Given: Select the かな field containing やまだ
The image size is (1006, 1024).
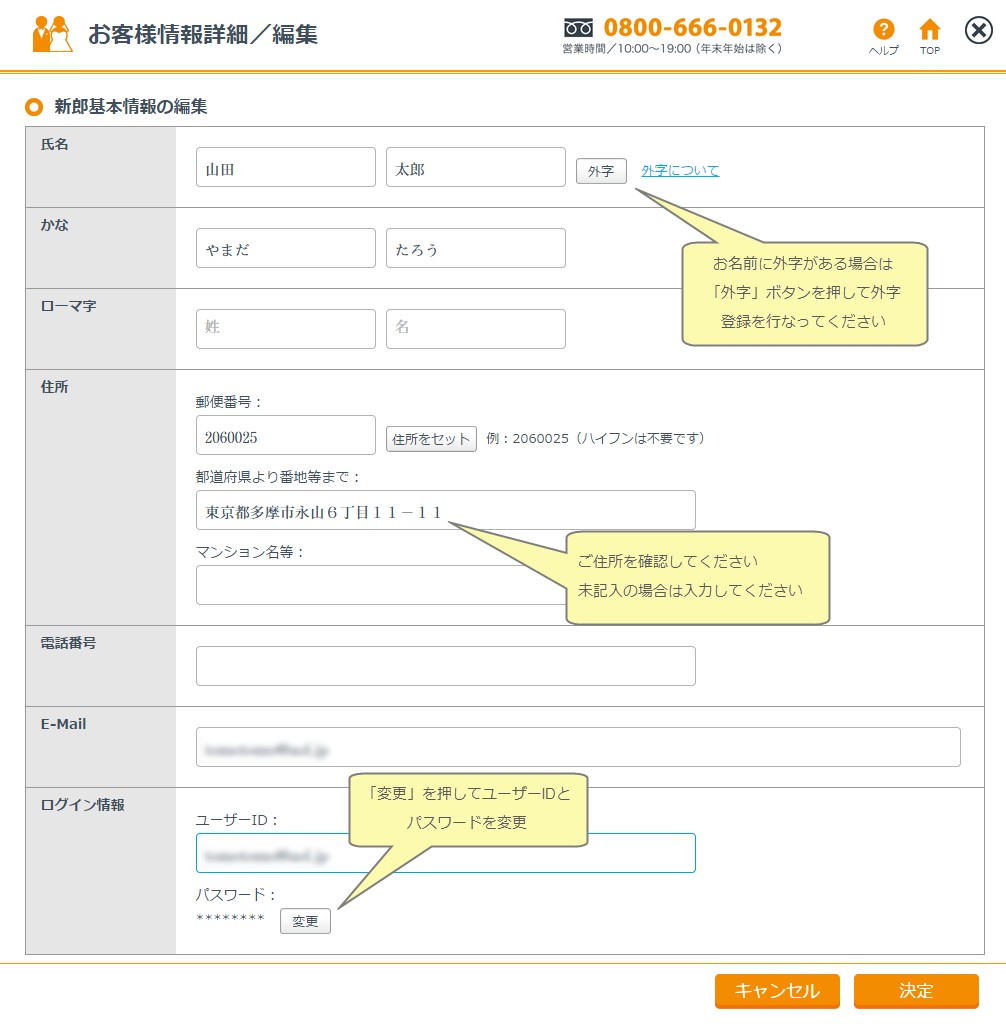Looking at the screenshot, I should pos(285,249).
